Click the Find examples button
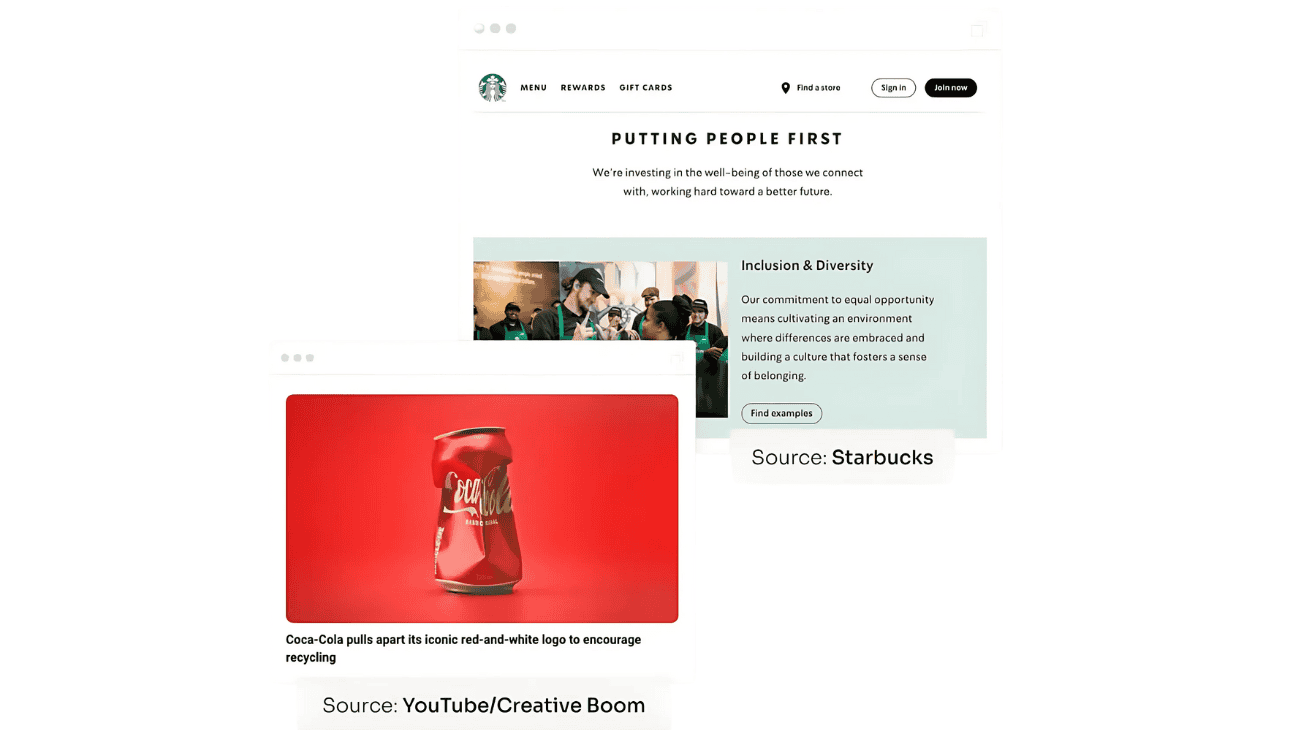The width and height of the screenshot is (1300, 730). [781, 413]
